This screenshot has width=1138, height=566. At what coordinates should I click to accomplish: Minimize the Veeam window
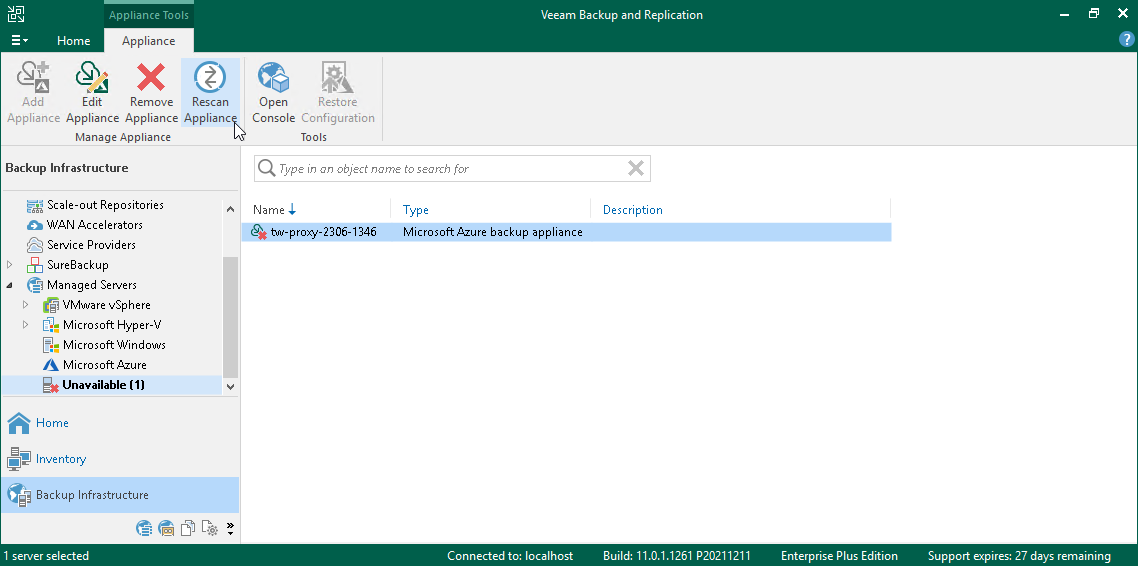1065,14
